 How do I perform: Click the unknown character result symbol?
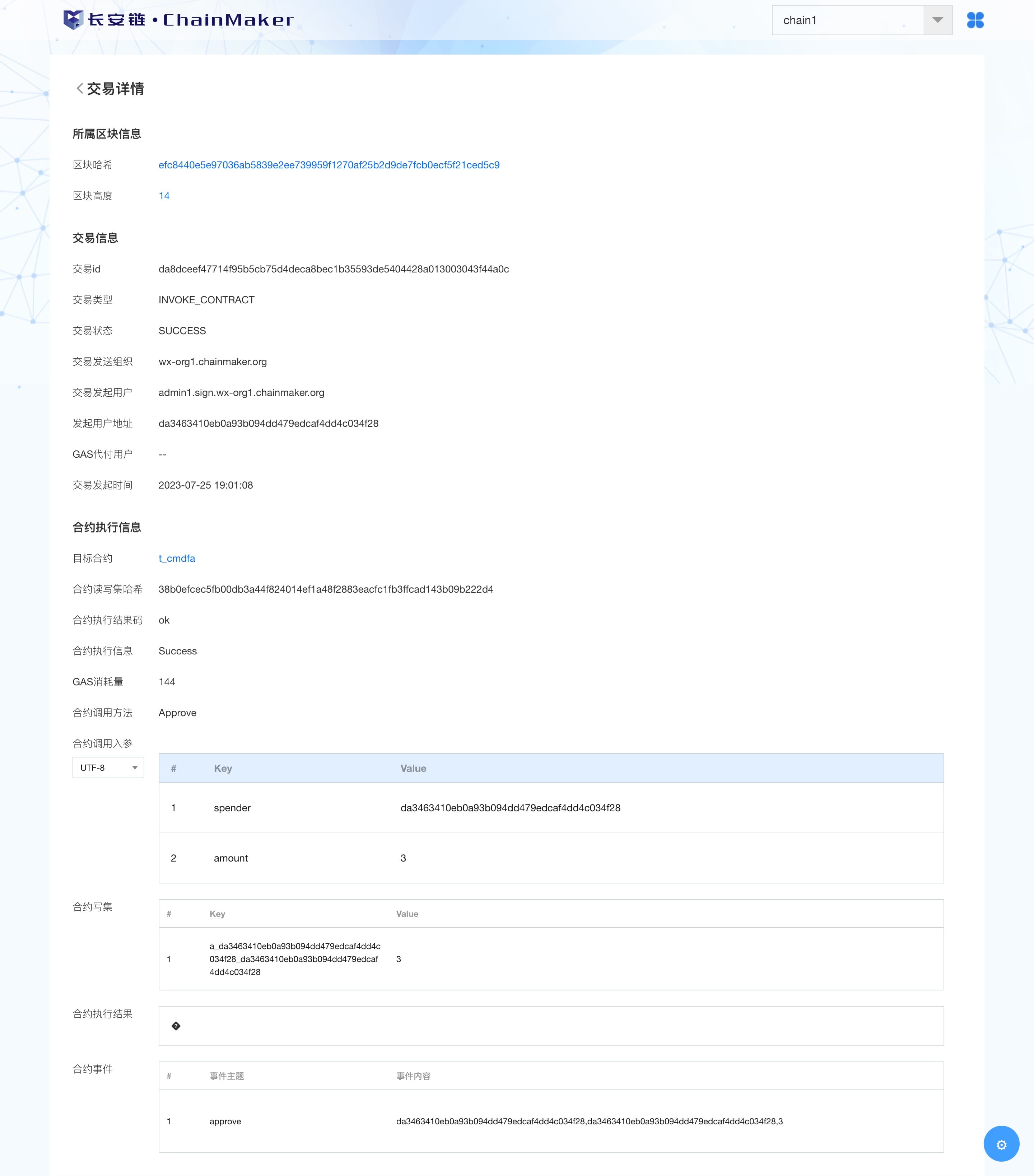click(176, 1026)
